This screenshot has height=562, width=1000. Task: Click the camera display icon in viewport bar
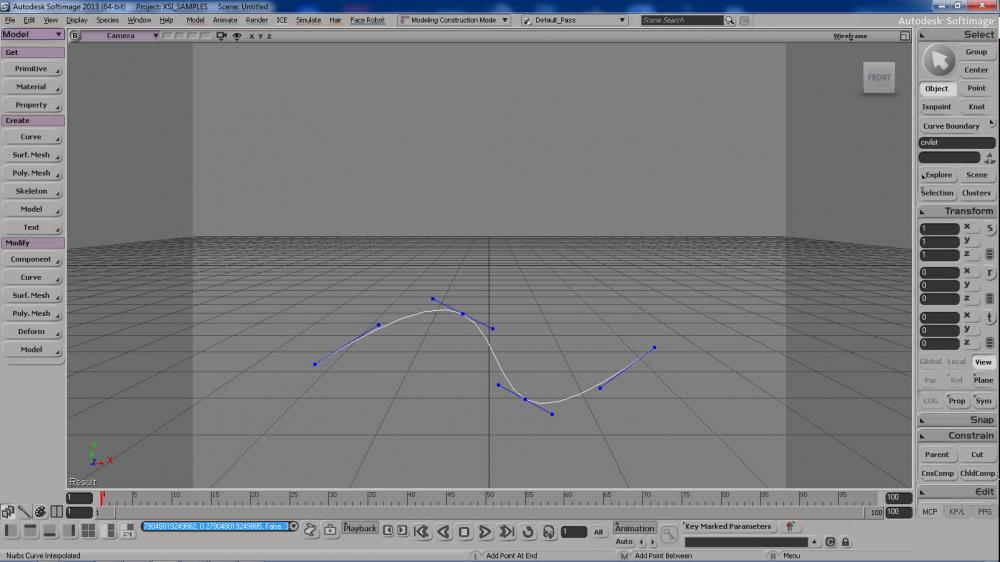(x=221, y=36)
